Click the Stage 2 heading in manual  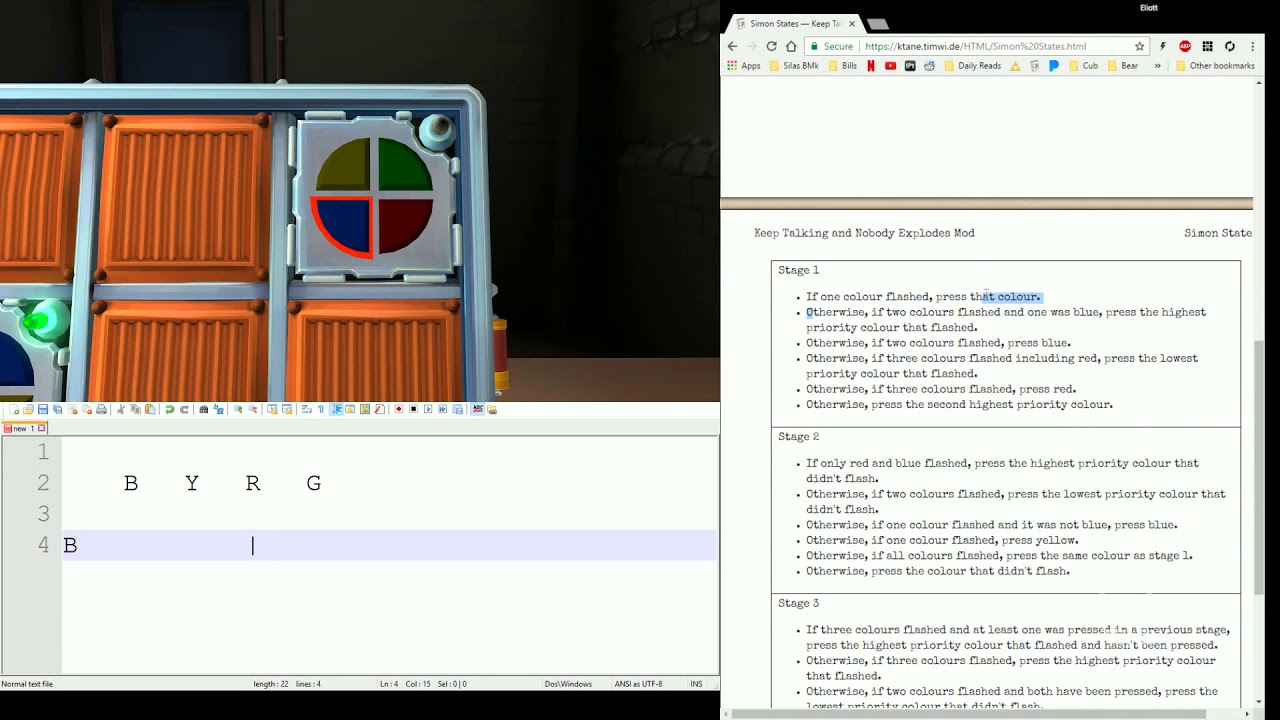tap(799, 437)
